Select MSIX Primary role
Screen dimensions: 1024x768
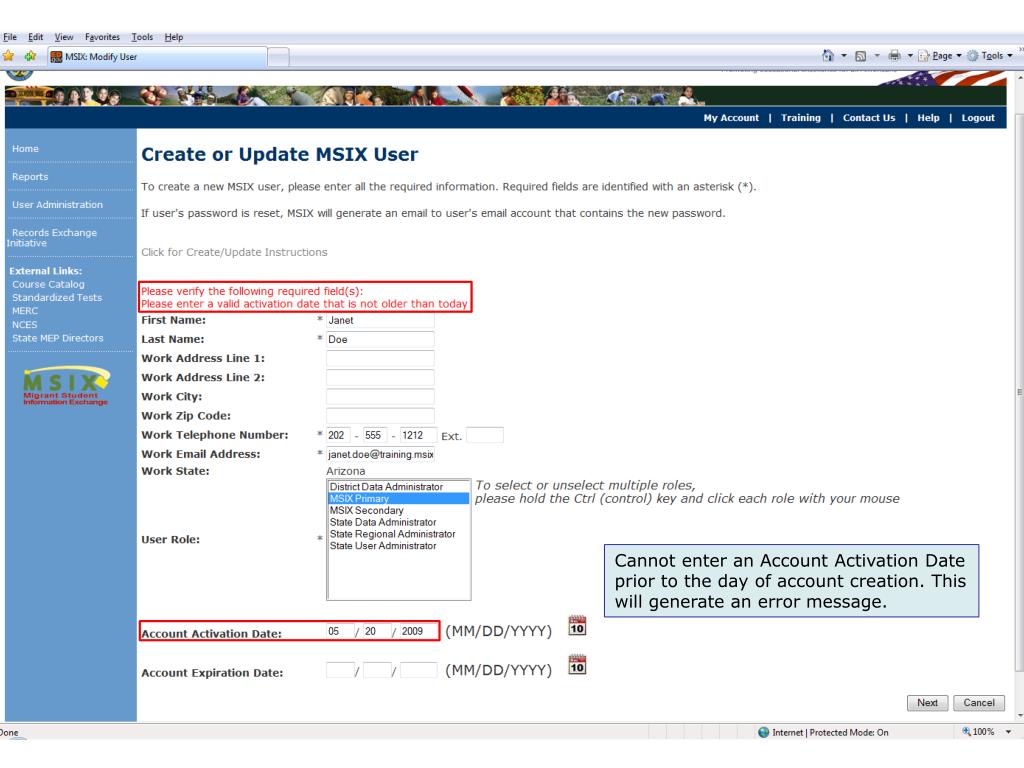(x=398, y=499)
